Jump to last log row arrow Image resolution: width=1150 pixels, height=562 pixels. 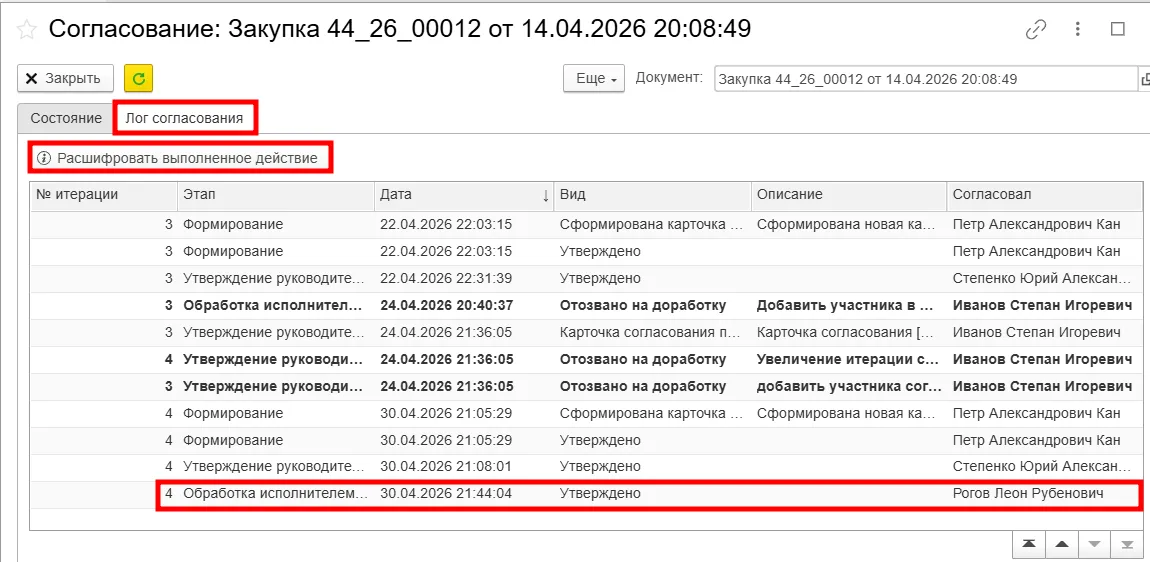1126,544
